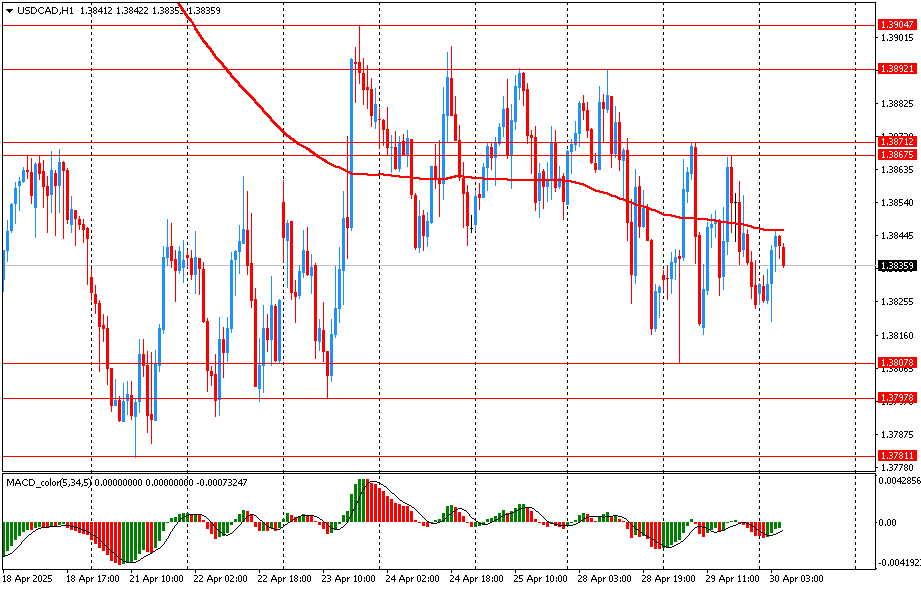The width and height of the screenshot is (921, 590).
Task: Select the 18 Apr 2025 date label
Action: click(28, 578)
